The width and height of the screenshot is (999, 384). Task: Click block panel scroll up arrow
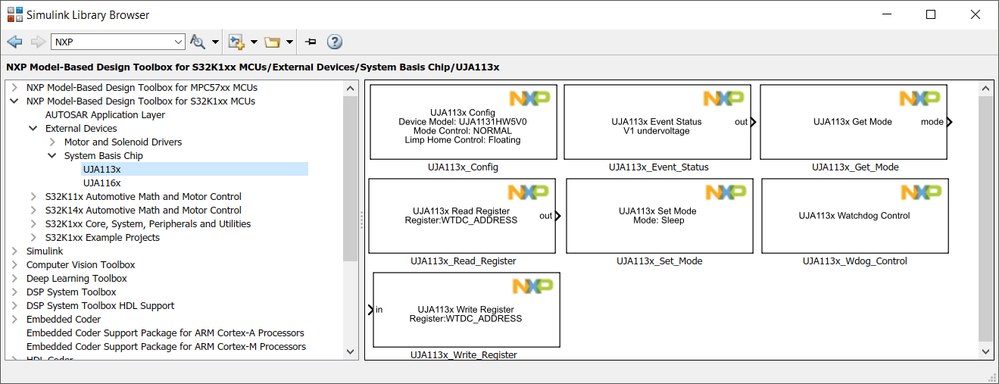(x=985, y=89)
